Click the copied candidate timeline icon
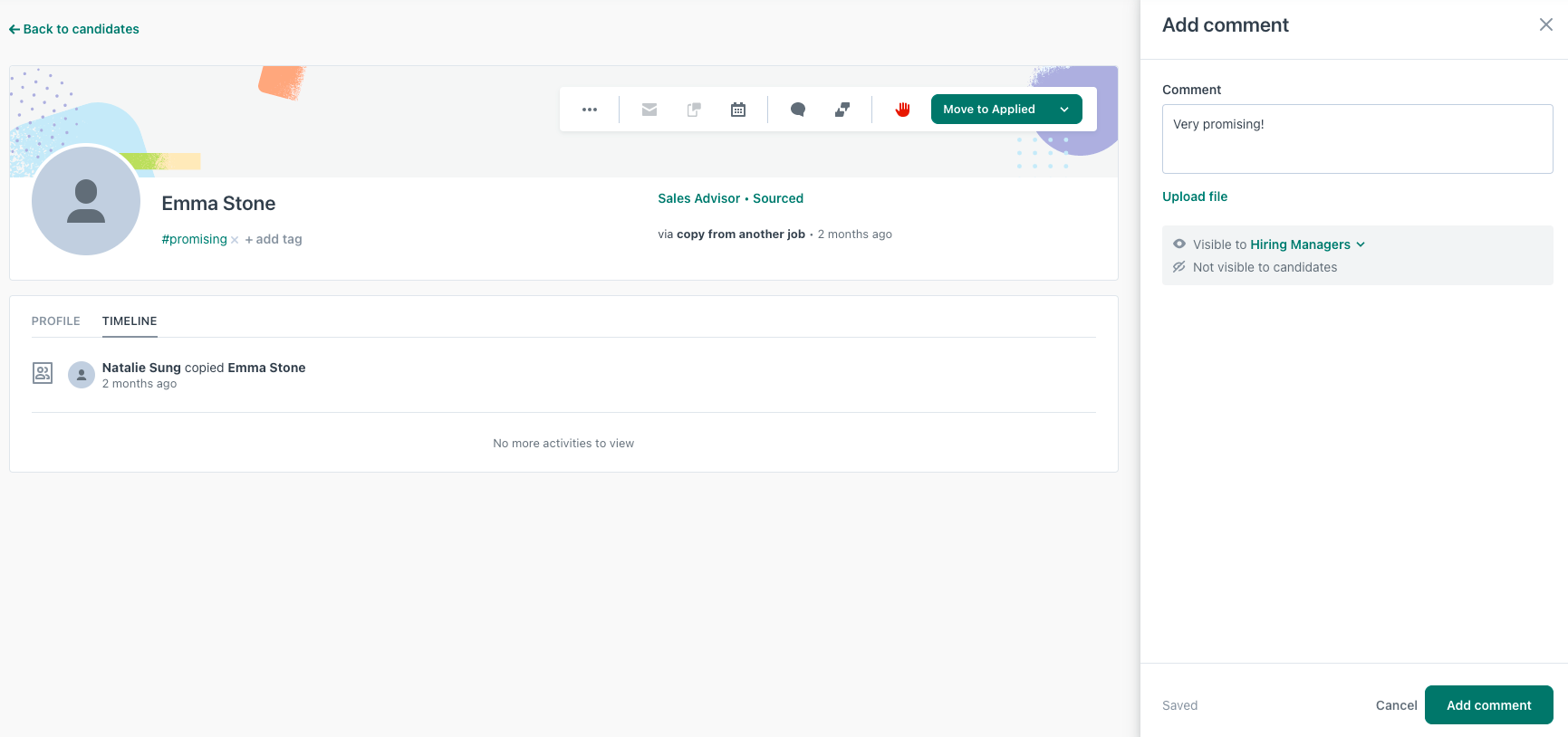This screenshot has width=1568, height=737. [x=43, y=373]
